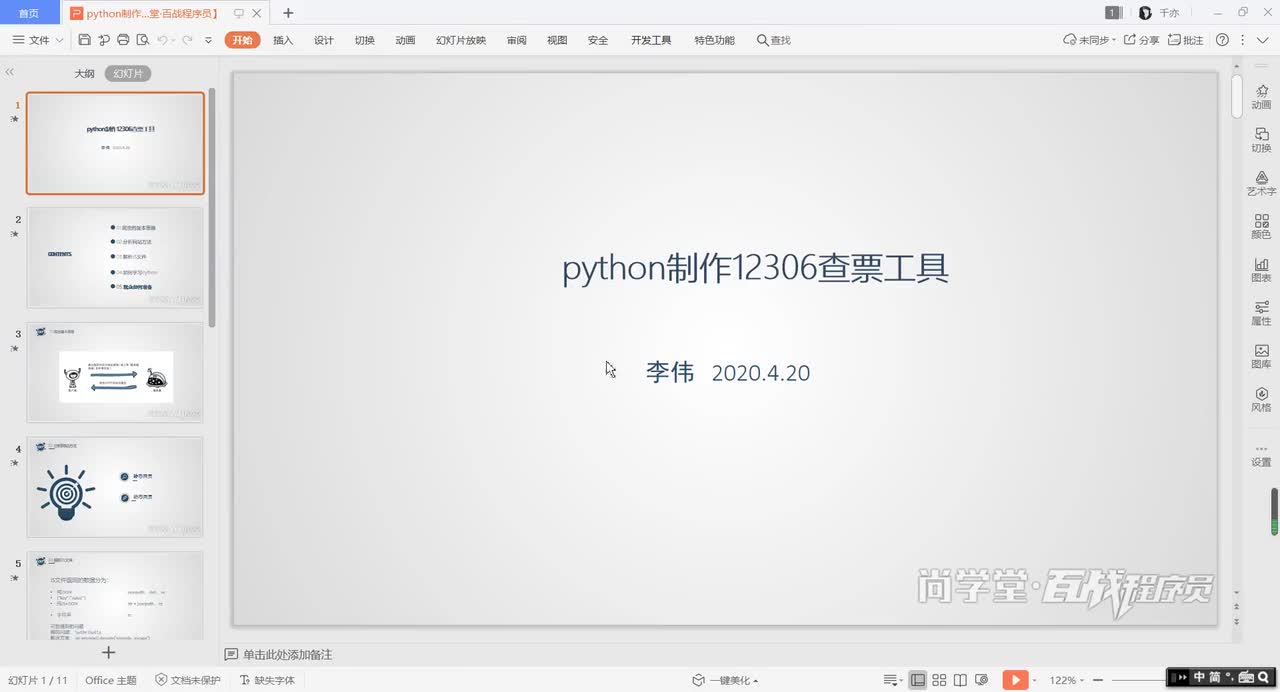Open the 艺术字 WordArt side panel

(x=1261, y=183)
